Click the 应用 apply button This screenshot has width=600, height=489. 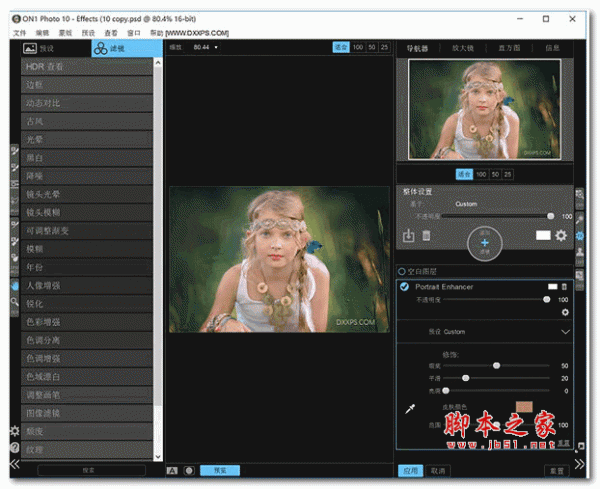click(x=410, y=469)
